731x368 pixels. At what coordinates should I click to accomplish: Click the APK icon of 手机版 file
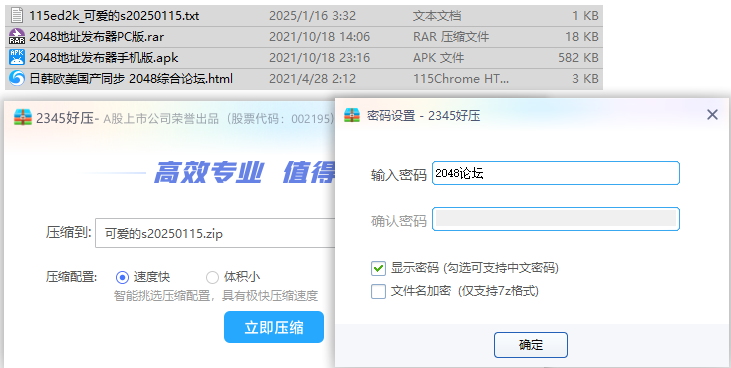(17, 57)
